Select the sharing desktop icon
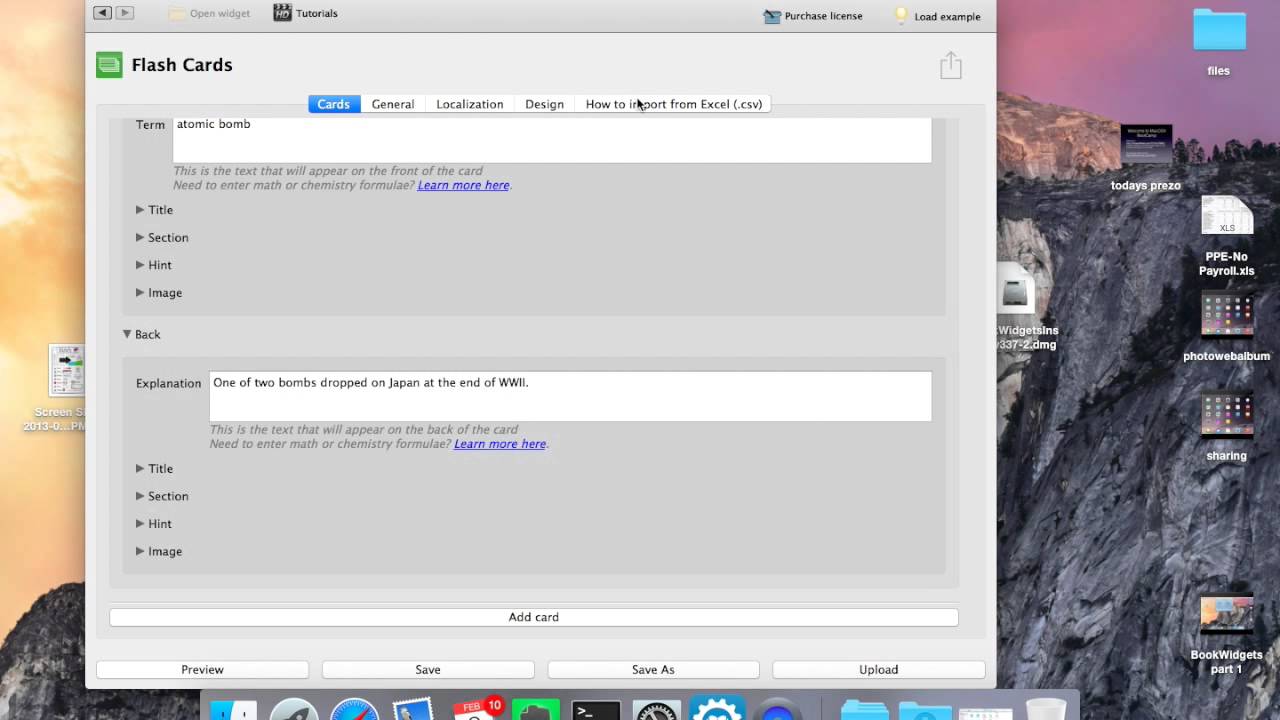Screen dimensions: 1280x720 pos(1227,428)
